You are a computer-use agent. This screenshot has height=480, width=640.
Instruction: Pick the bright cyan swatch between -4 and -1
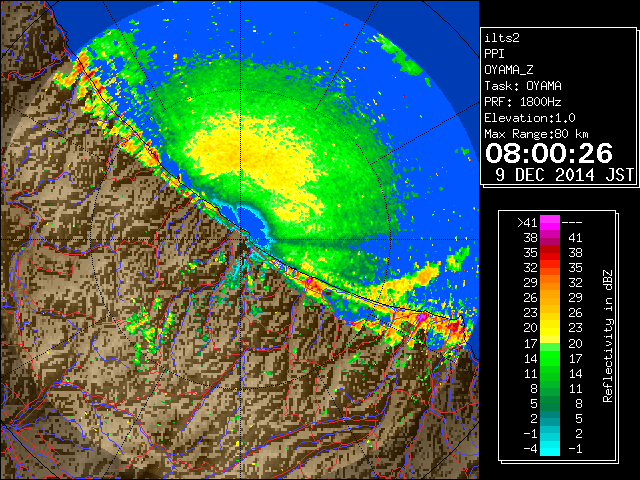550,449
